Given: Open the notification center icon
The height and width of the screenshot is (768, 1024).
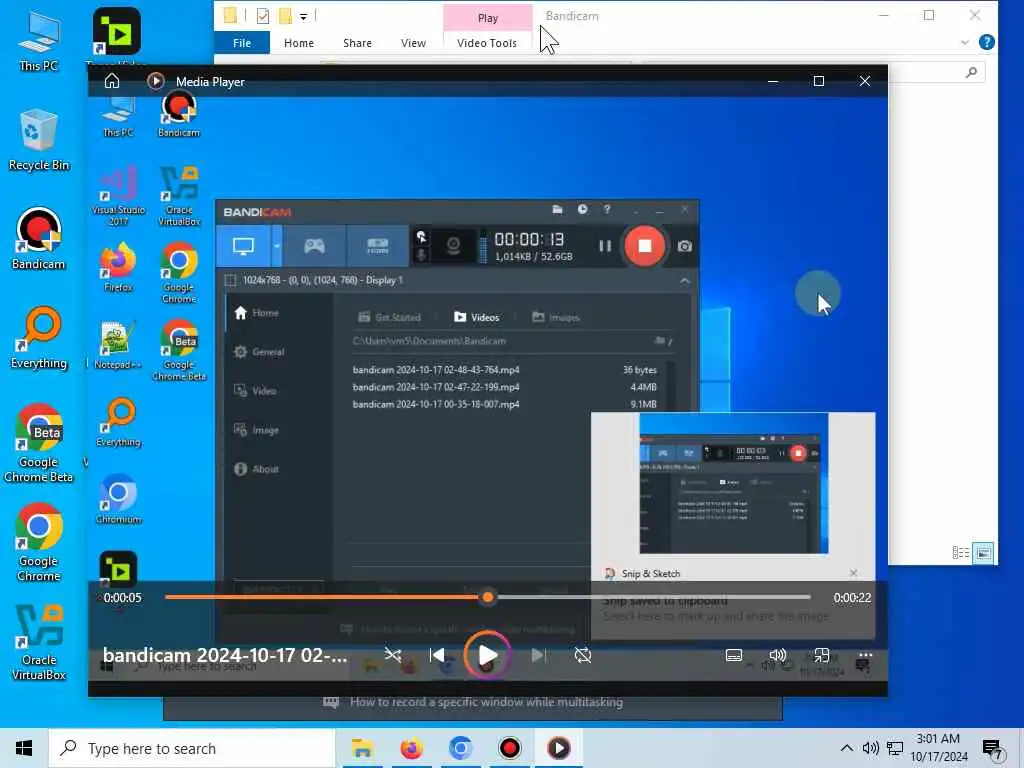Looking at the screenshot, I should [x=992, y=749].
